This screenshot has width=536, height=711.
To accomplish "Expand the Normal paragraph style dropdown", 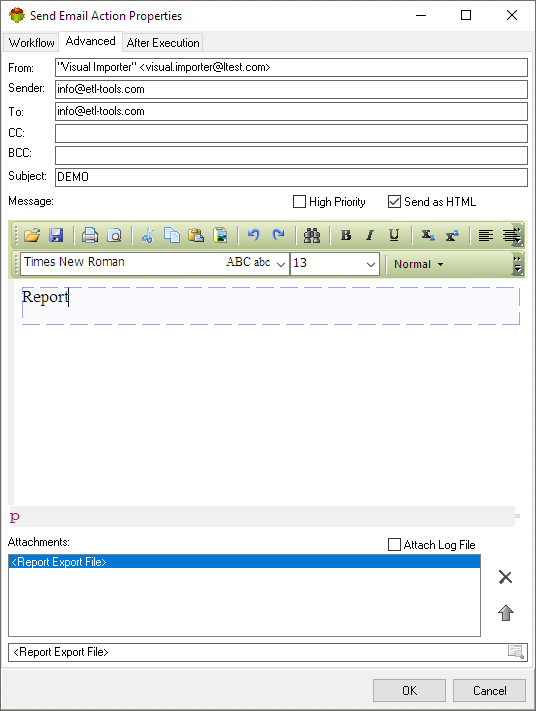I will click(418, 264).
